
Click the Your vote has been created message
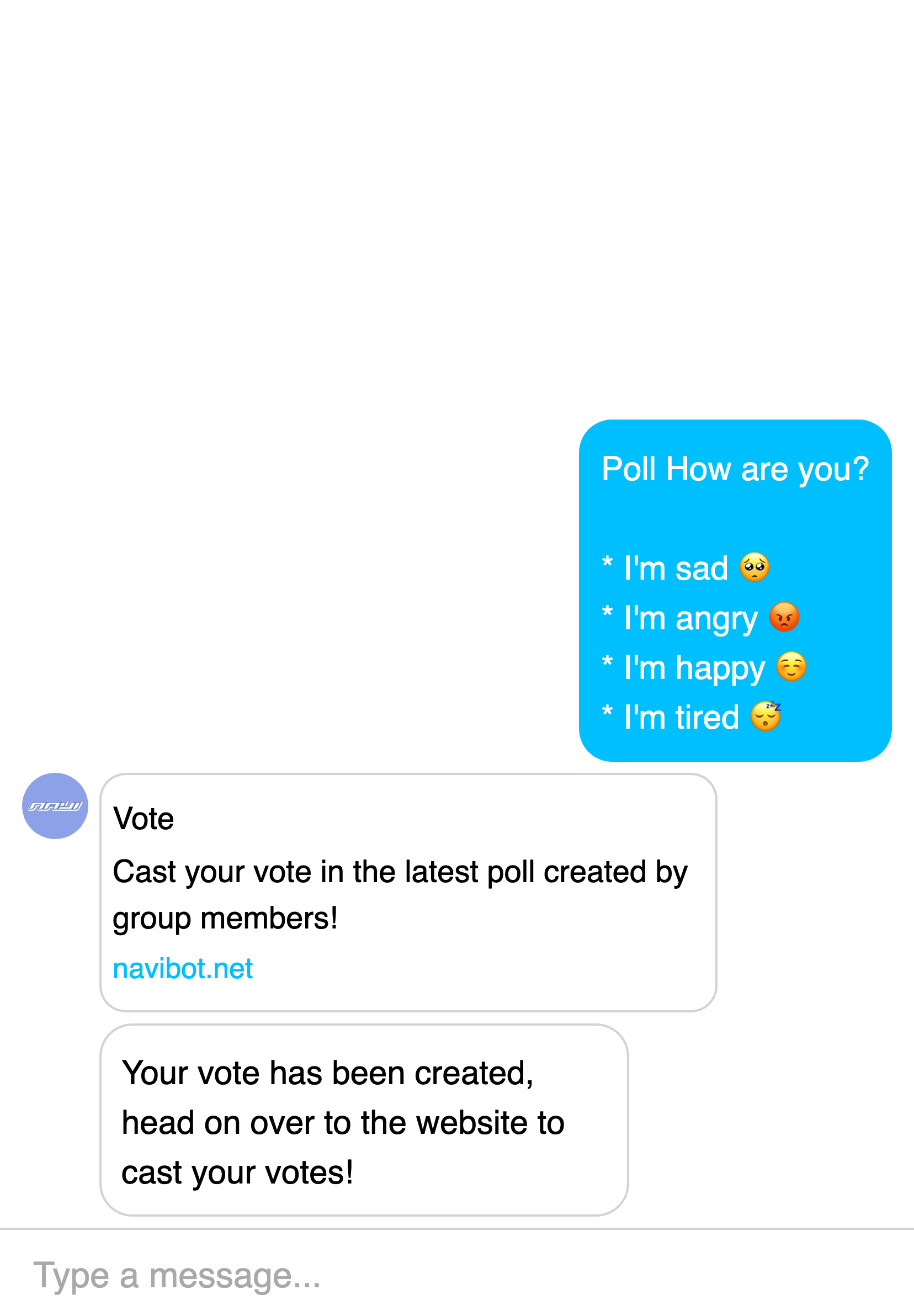(x=342, y=1122)
